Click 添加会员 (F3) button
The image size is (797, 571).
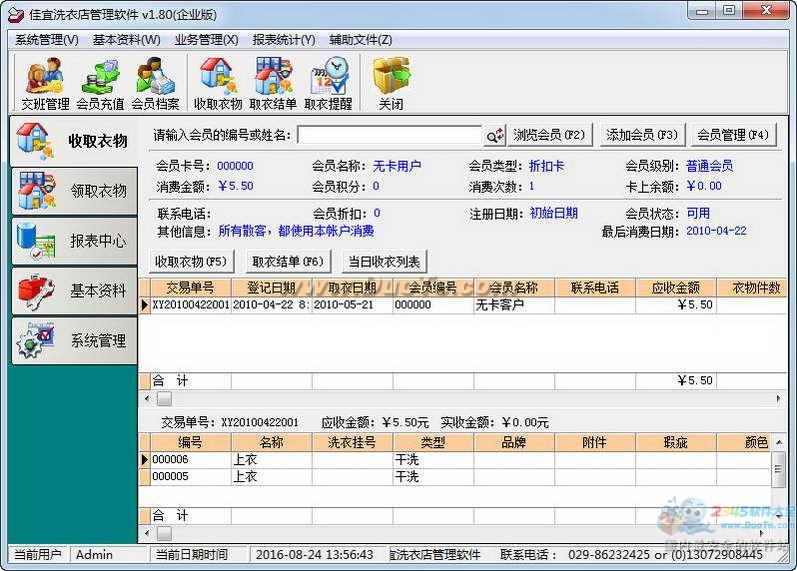pyautogui.click(x=642, y=135)
